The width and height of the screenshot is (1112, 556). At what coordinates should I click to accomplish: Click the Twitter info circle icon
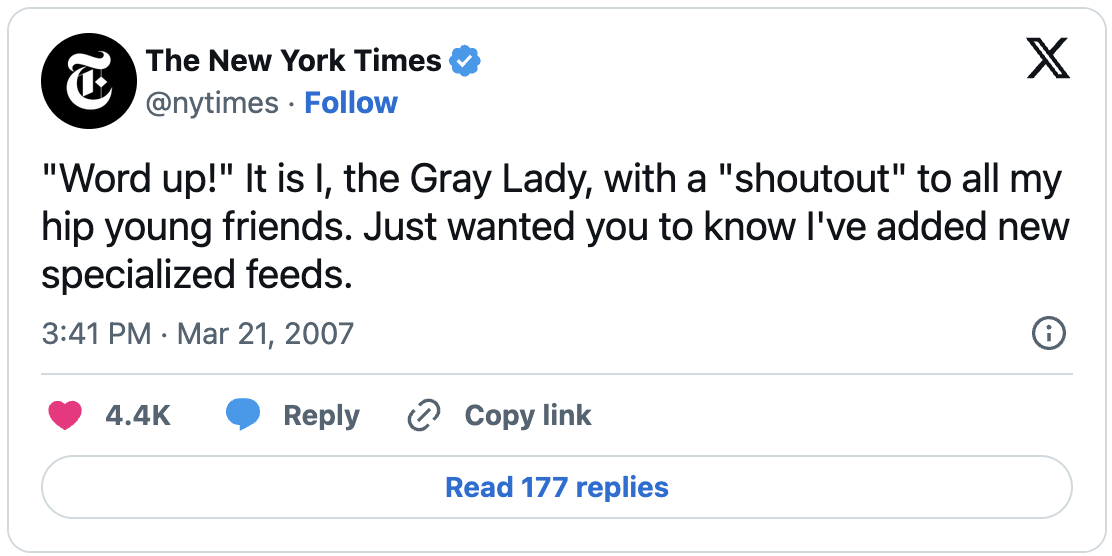click(1047, 333)
